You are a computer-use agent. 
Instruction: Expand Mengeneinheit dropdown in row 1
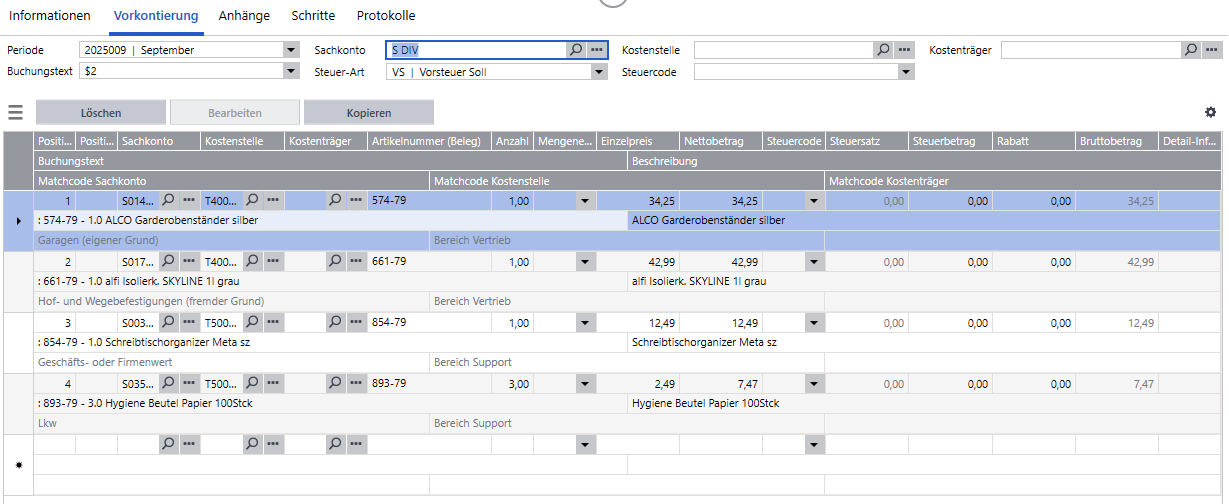pyautogui.click(x=584, y=201)
